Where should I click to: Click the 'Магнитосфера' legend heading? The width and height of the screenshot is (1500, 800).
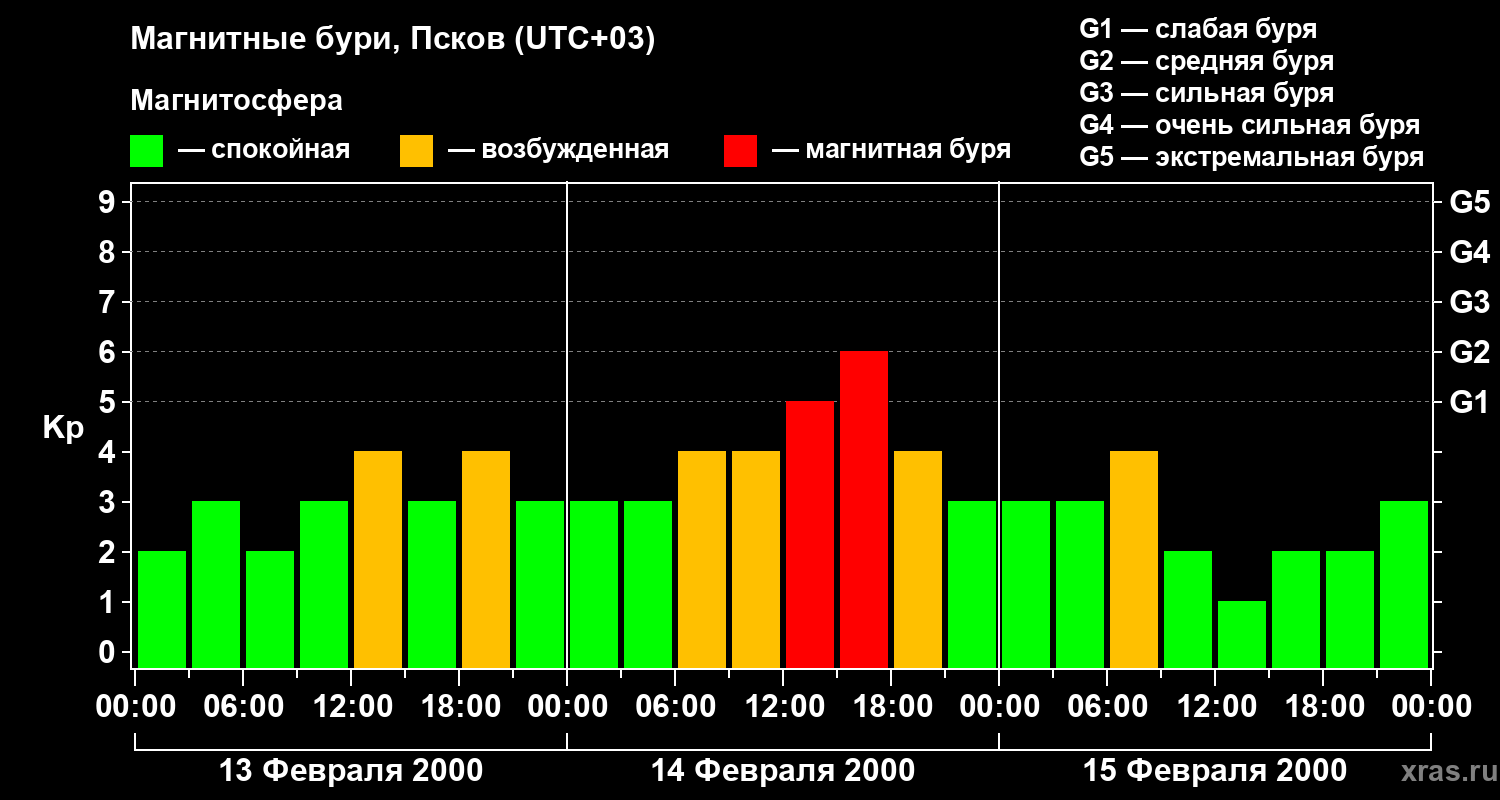pyautogui.click(x=236, y=101)
